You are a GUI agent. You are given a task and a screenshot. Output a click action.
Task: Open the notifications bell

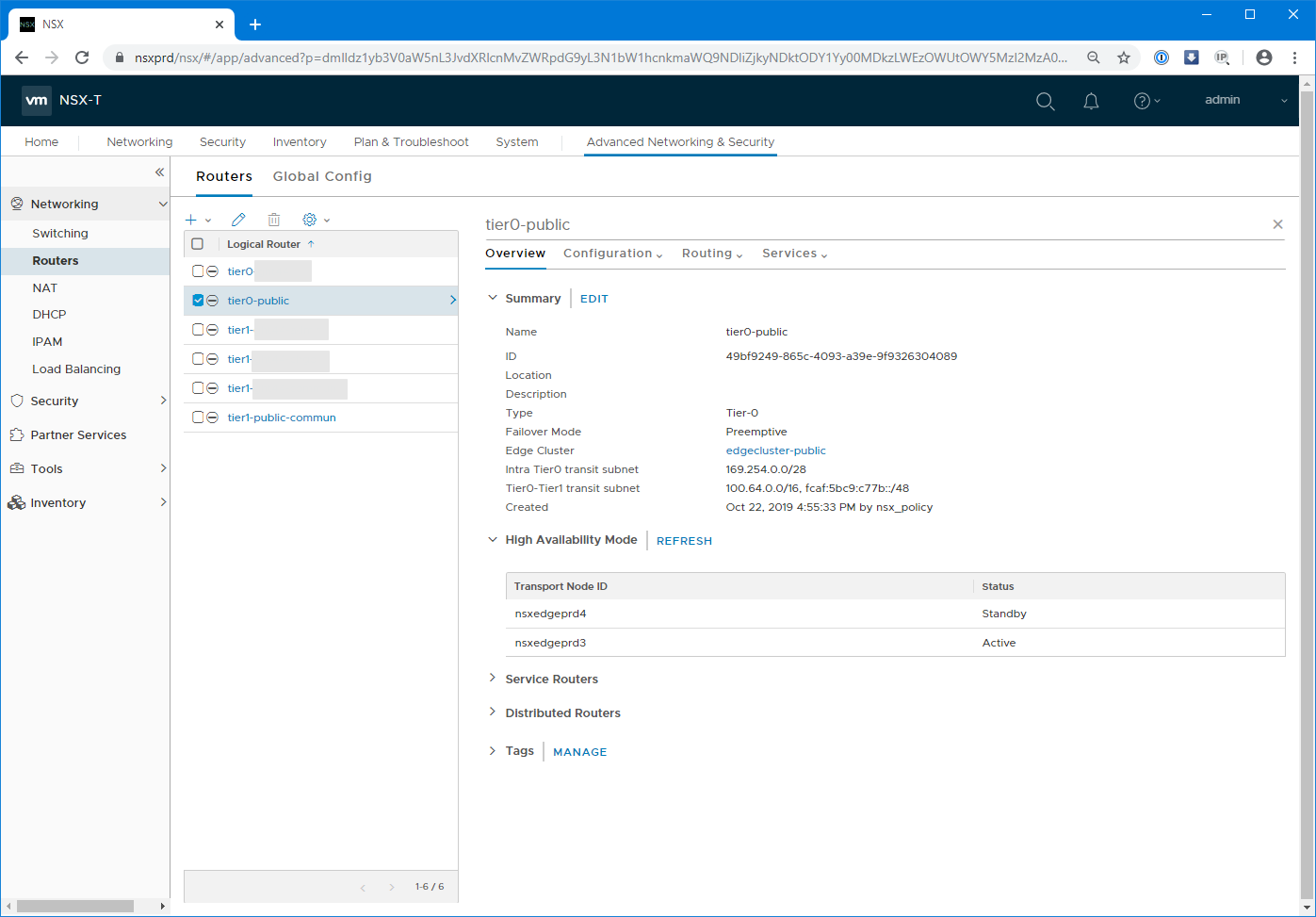pyautogui.click(x=1091, y=101)
